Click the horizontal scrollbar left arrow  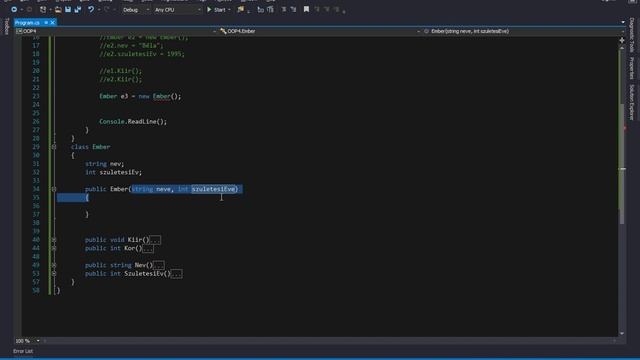[x=45, y=341]
